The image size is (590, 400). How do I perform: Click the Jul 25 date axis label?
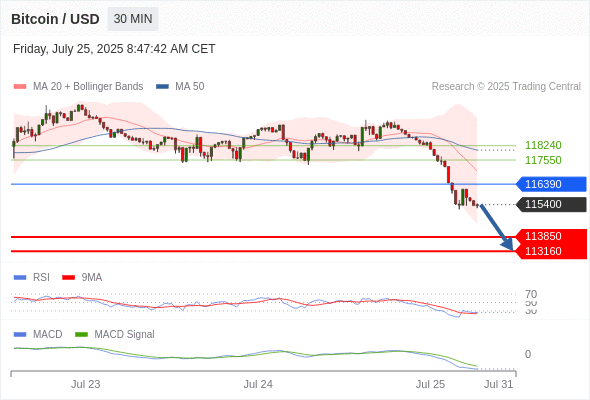coord(430,384)
